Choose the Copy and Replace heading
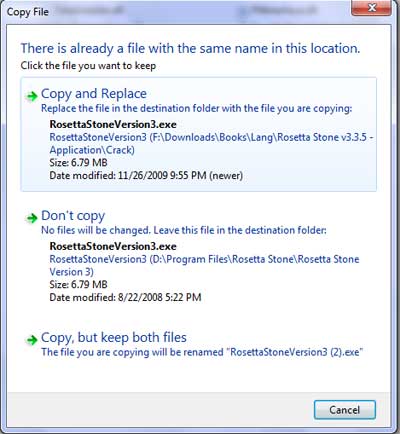Image resolution: width=400 pixels, height=434 pixels. (x=94, y=94)
